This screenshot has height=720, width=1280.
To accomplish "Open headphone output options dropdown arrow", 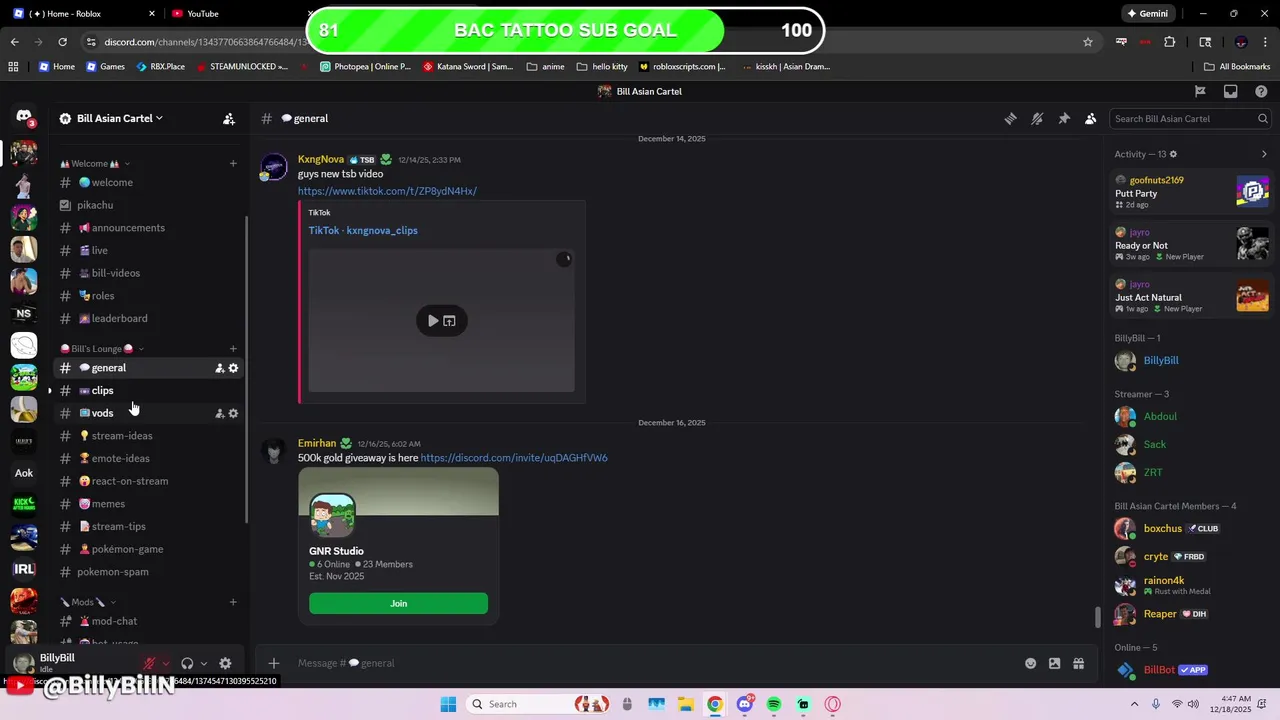I will 204,663.
